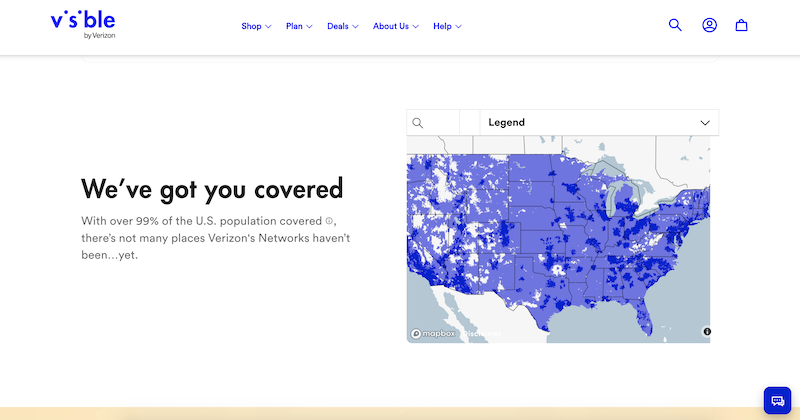Open the site search magnifier icon in header
Image resolution: width=800 pixels, height=420 pixels.
pos(675,25)
